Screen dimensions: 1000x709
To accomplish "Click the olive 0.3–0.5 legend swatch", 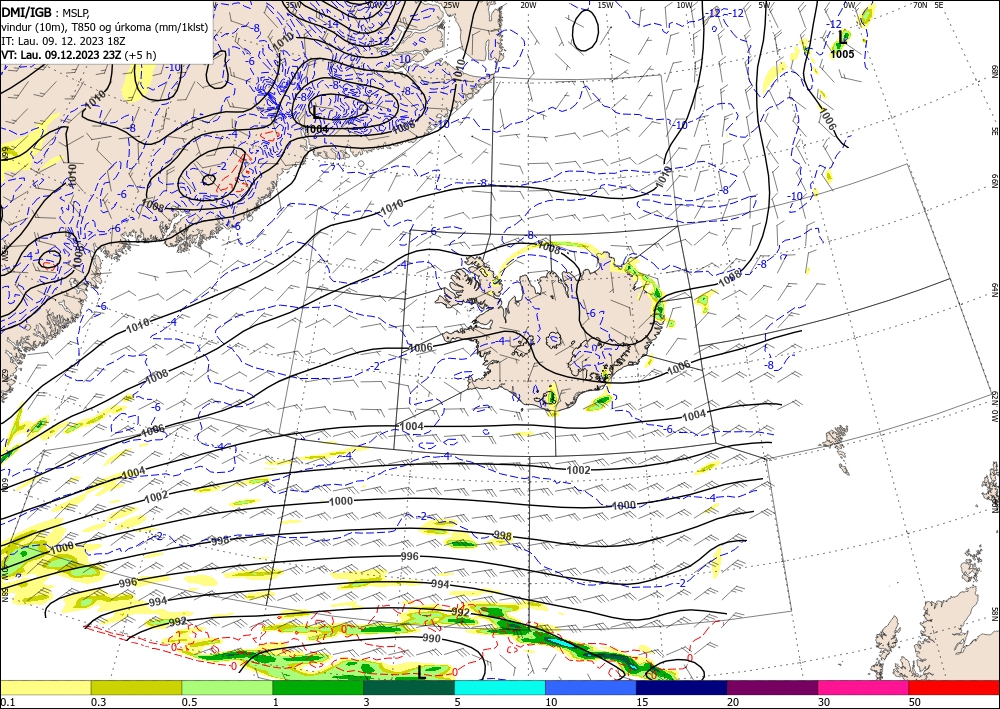I will (136, 687).
